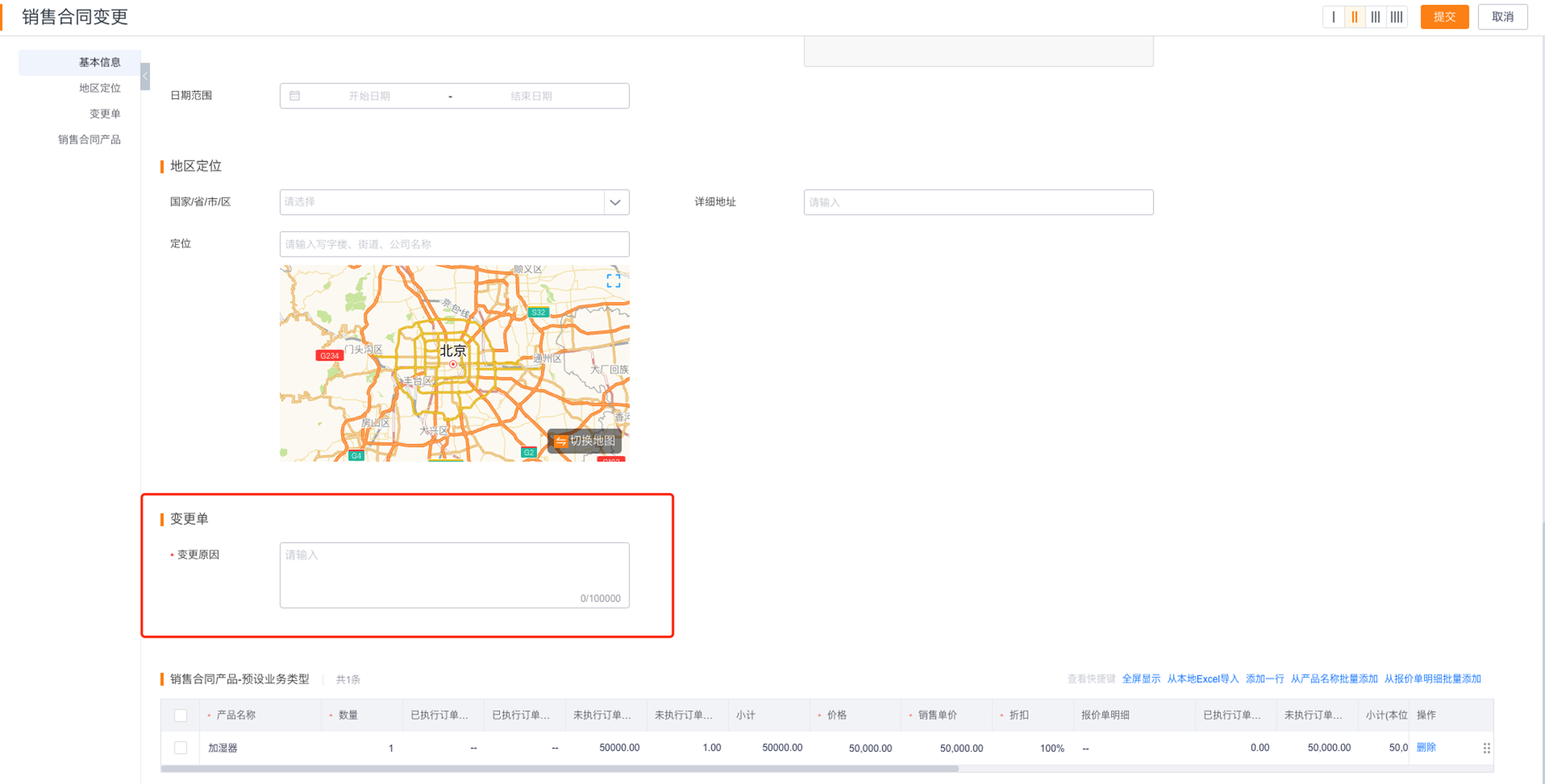Viewport: 1545px width, 784px height.
Task: Toggle the select-all checkbox in product table header
Action: 181,714
